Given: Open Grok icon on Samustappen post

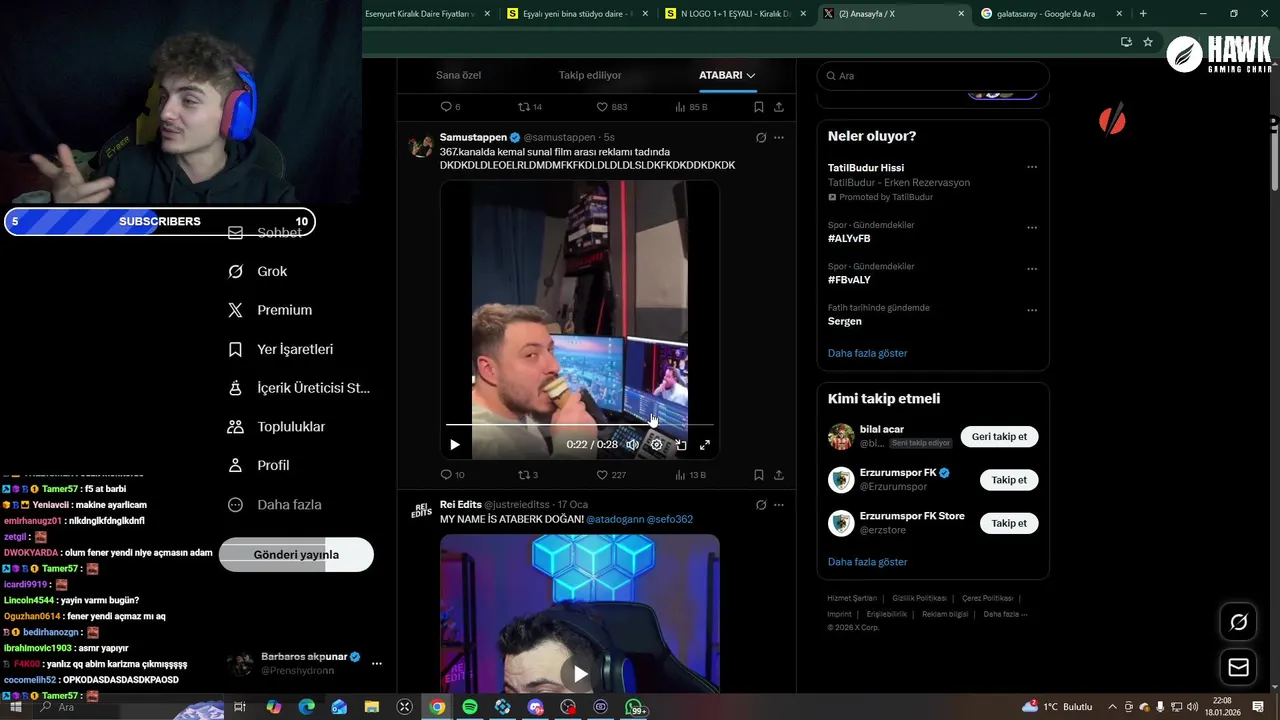Looking at the screenshot, I should 761,138.
